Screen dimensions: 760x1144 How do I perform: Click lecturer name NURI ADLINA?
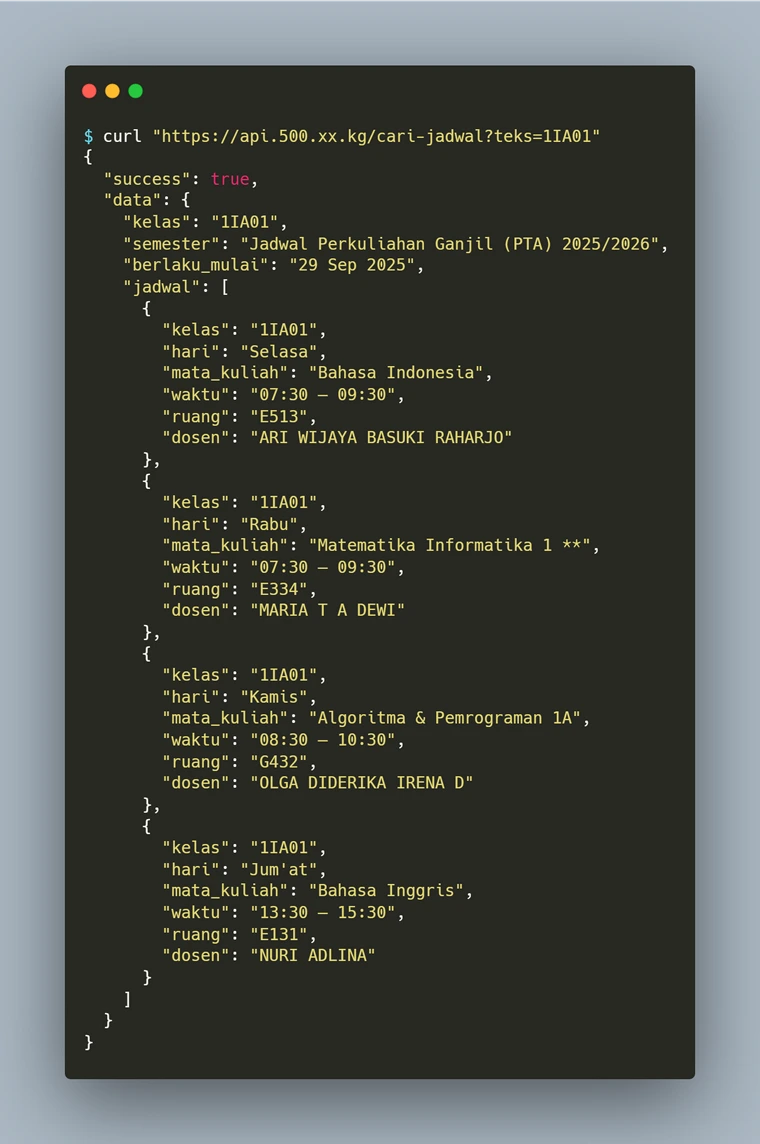tap(313, 956)
